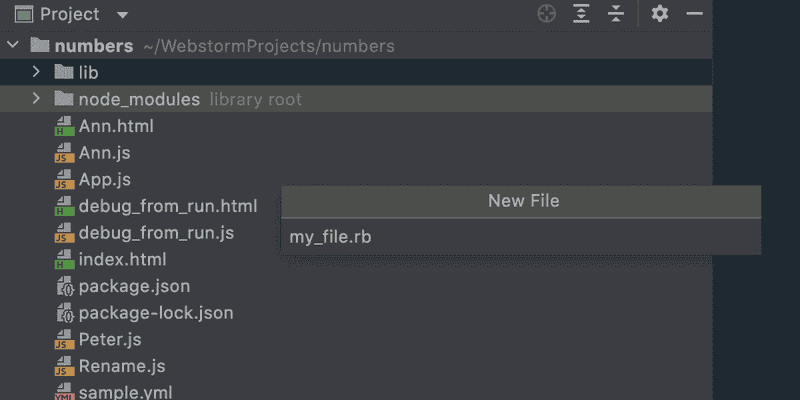Viewport: 800px width, 400px height.
Task: Click the JS icon beside Ann.js
Action: click(x=64, y=153)
